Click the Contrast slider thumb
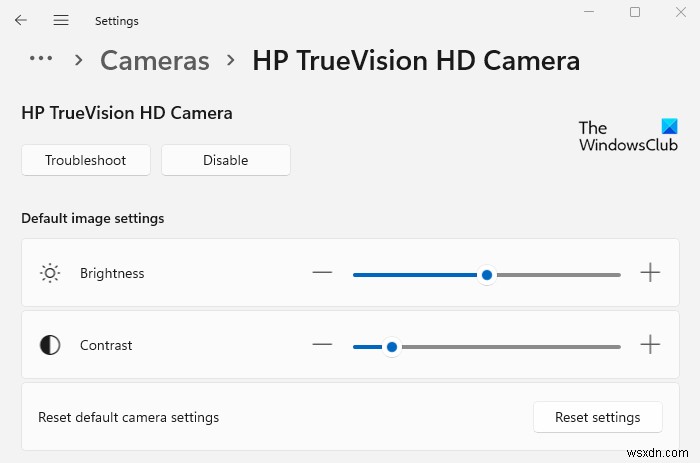The width and height of the screenshot is (700, 463). tap(392, 346)
